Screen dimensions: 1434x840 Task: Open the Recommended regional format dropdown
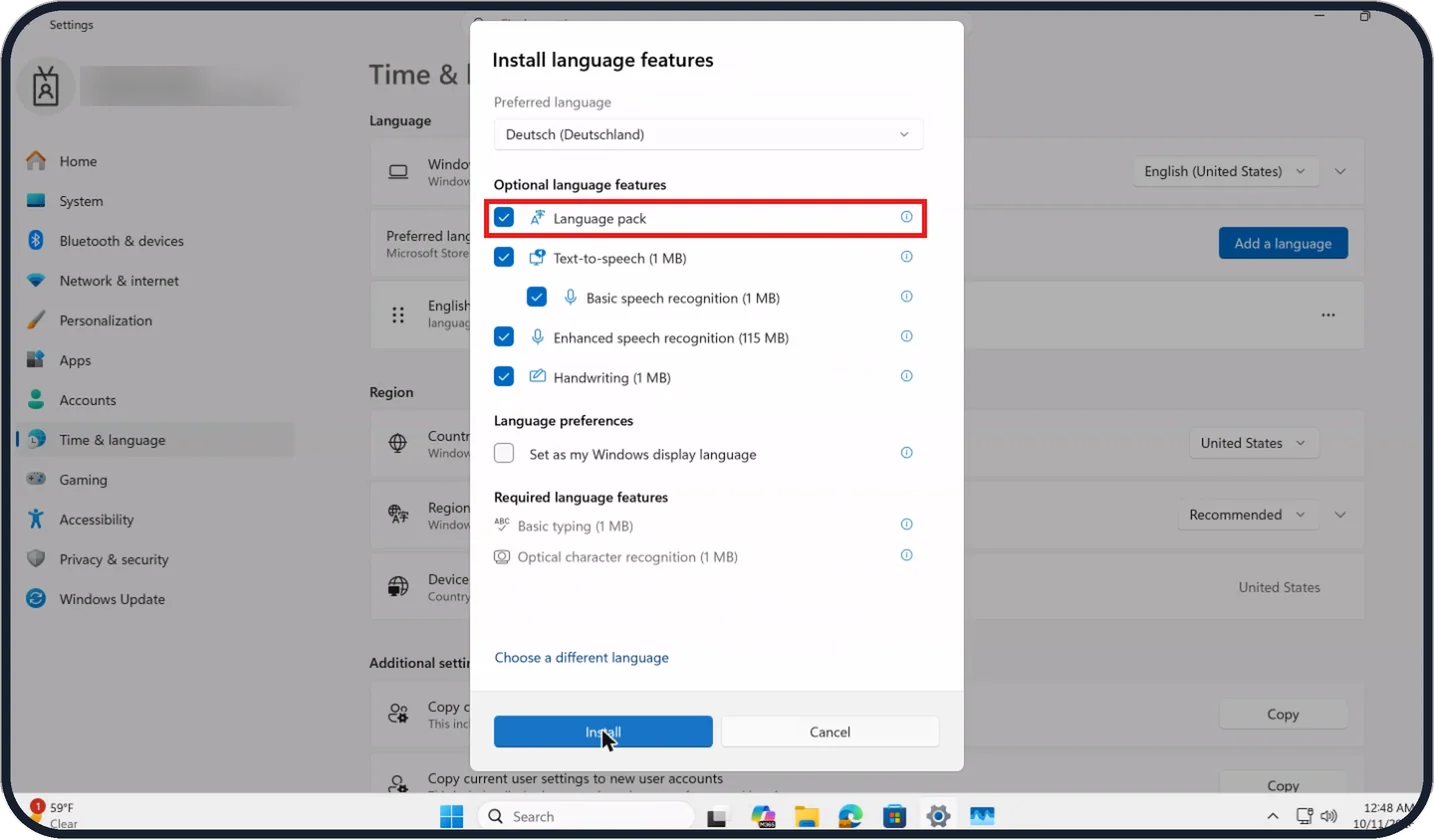click(1247, 515)
